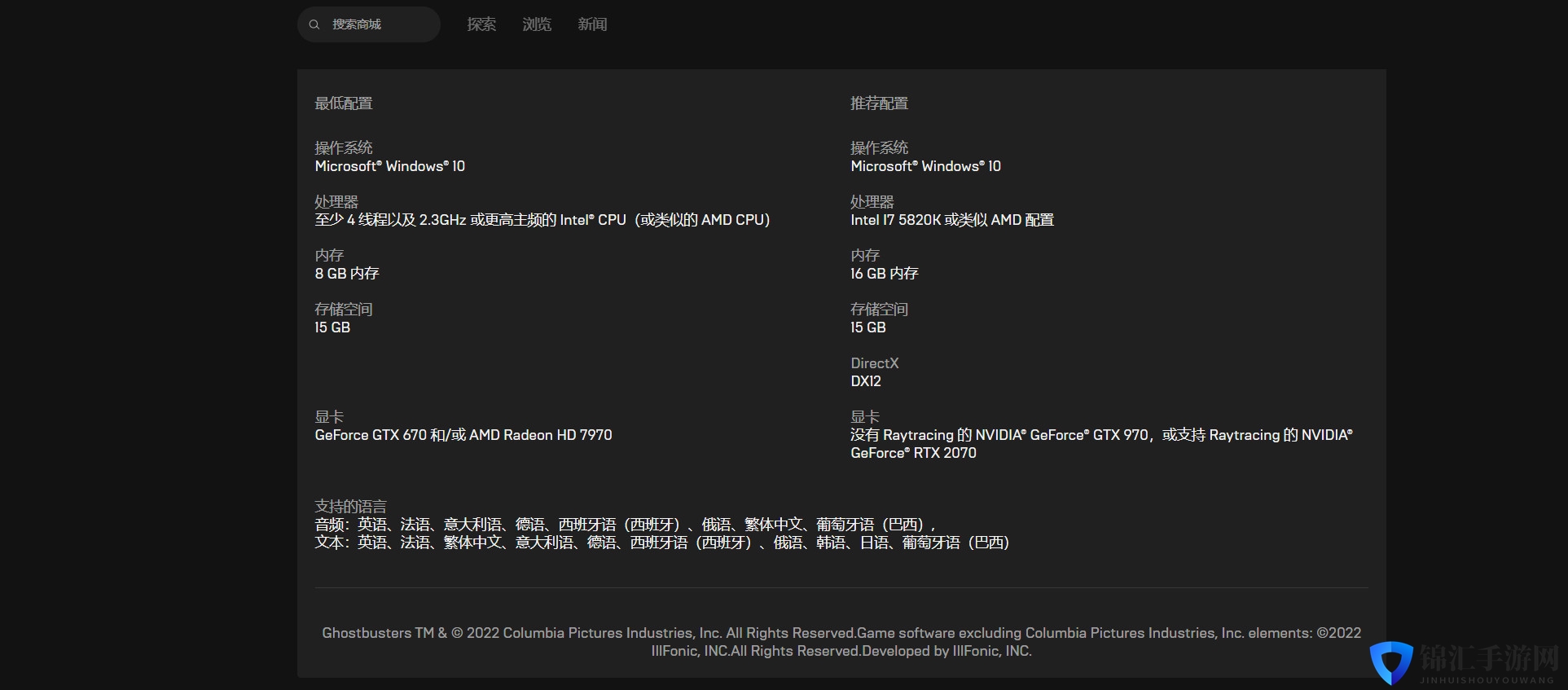
Task: Click recommended 处理器 label
Action: tap(872, 202)
